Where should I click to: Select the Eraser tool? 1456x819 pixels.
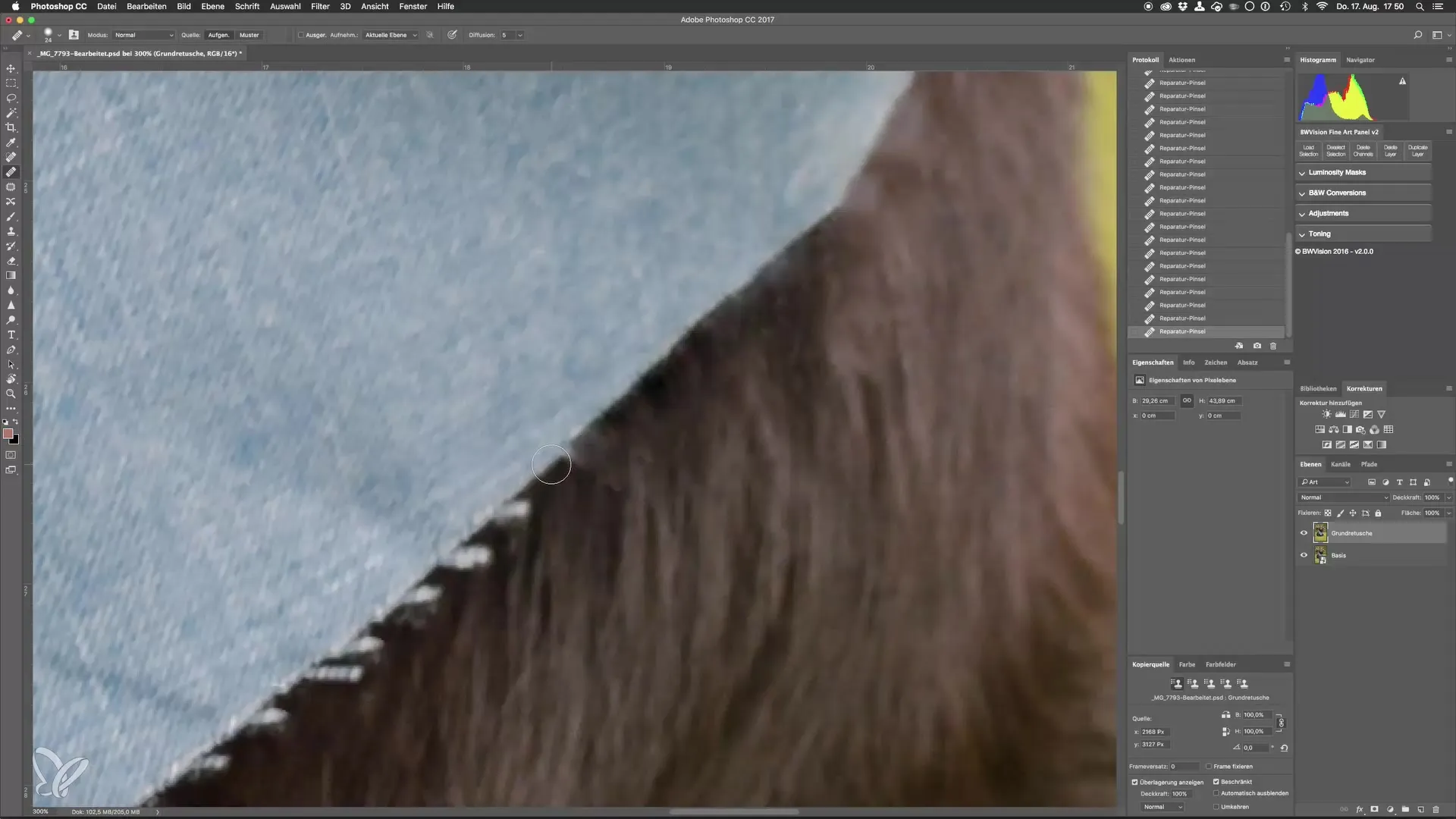[x=11, y=261]
